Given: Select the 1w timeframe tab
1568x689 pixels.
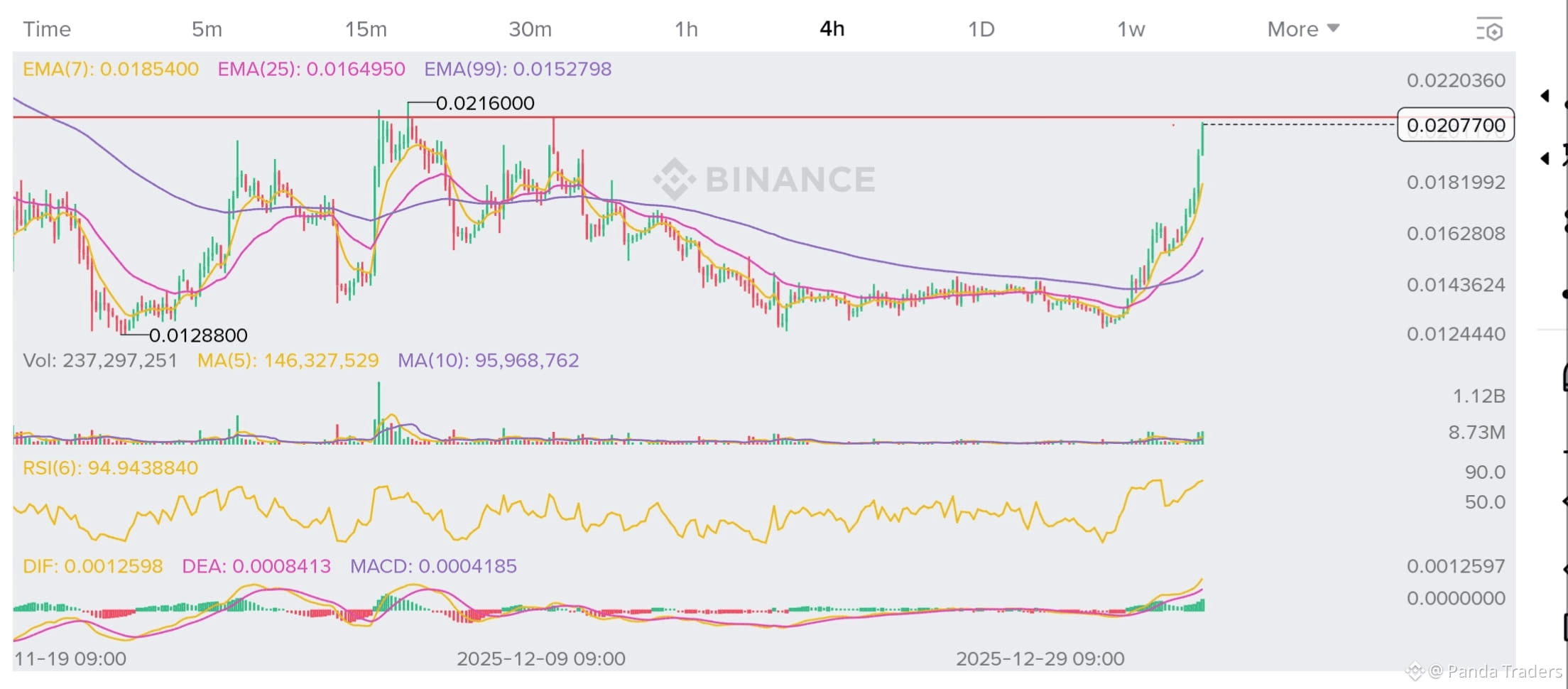Looking at the screenshot, I should 1131,29.
